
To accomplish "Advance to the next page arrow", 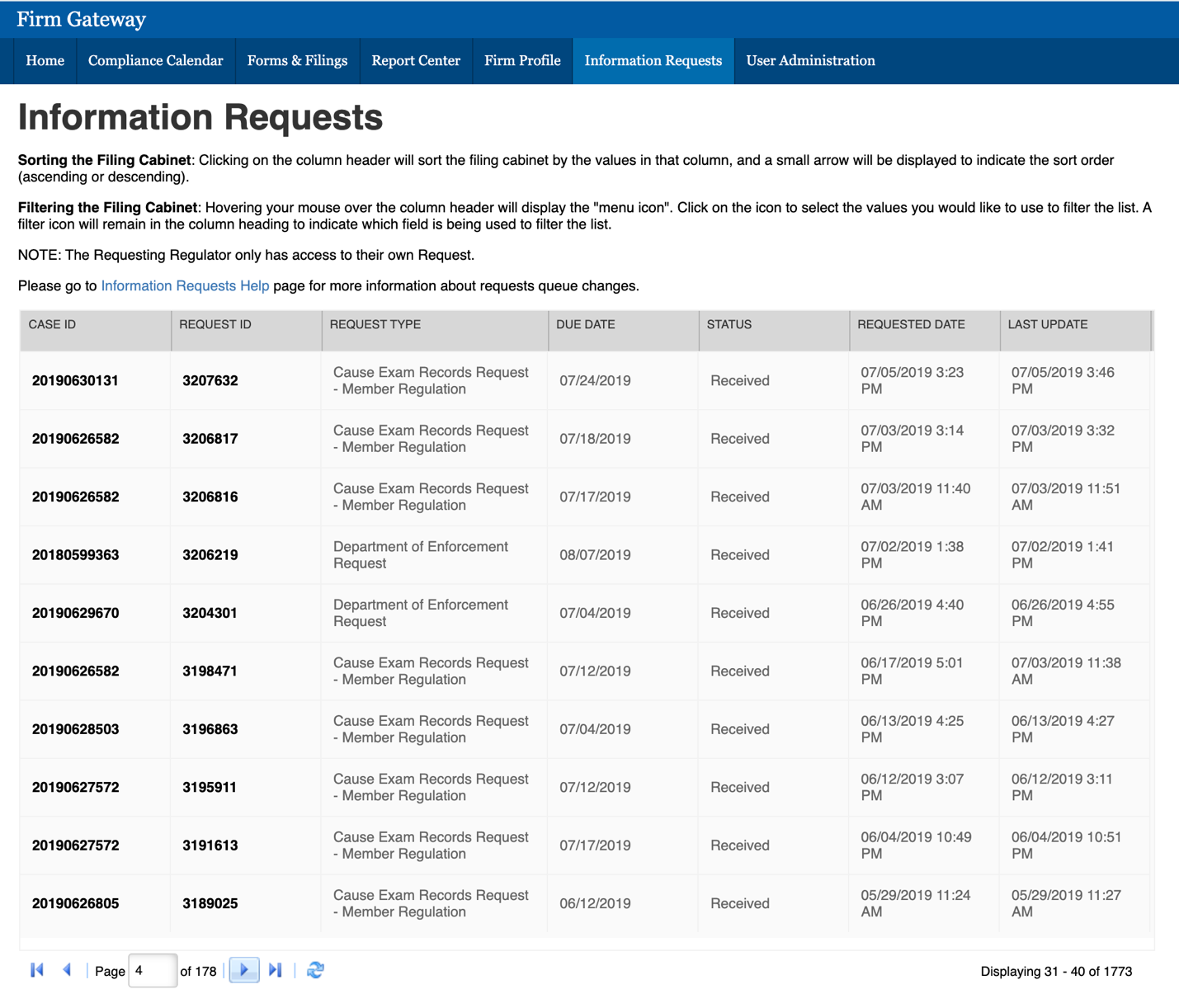I will [x=244, y=970].
